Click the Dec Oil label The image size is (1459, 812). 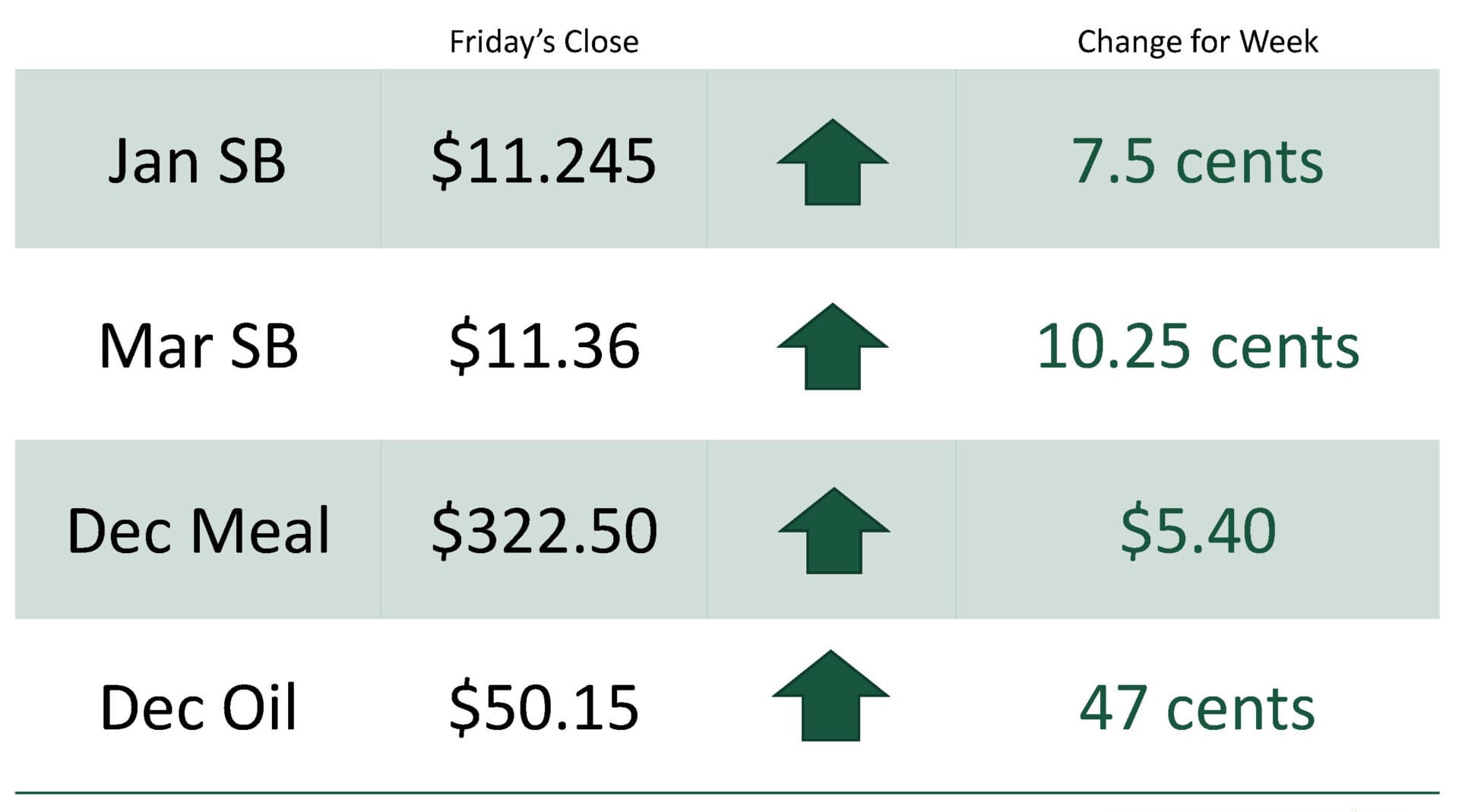(198, 708)
